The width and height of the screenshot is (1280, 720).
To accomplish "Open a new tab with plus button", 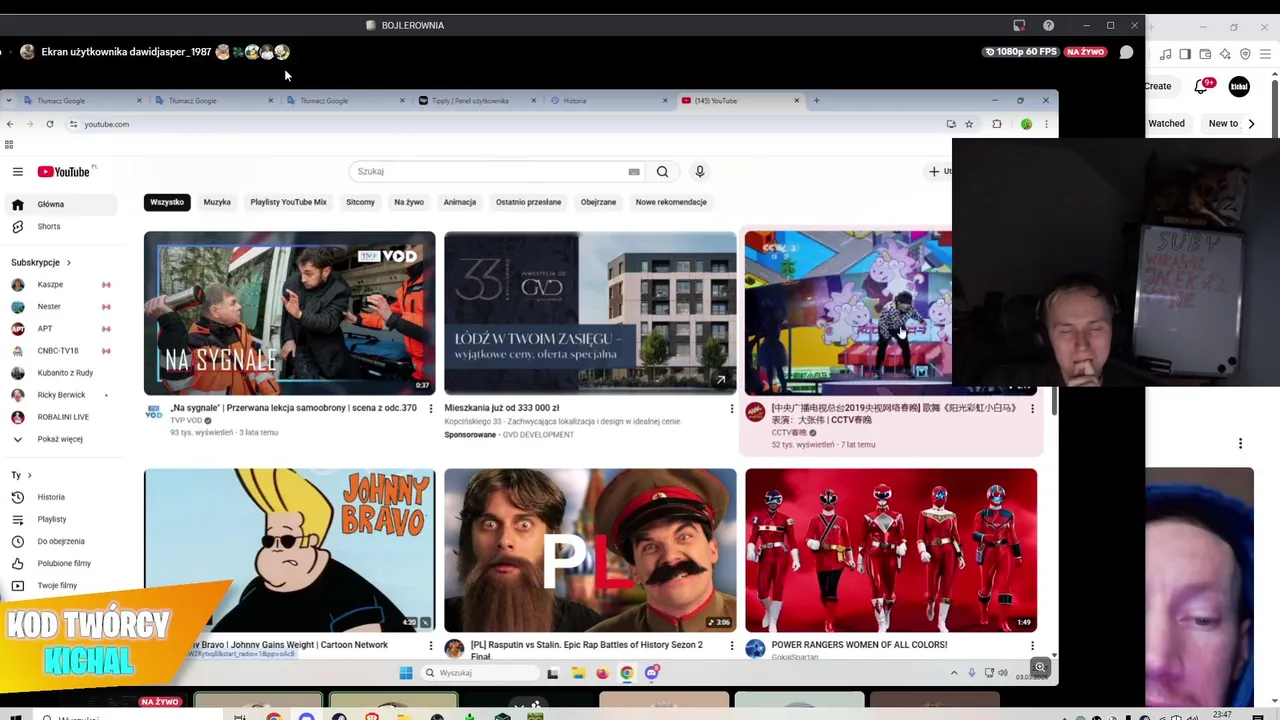I will [x=816, y=100].
